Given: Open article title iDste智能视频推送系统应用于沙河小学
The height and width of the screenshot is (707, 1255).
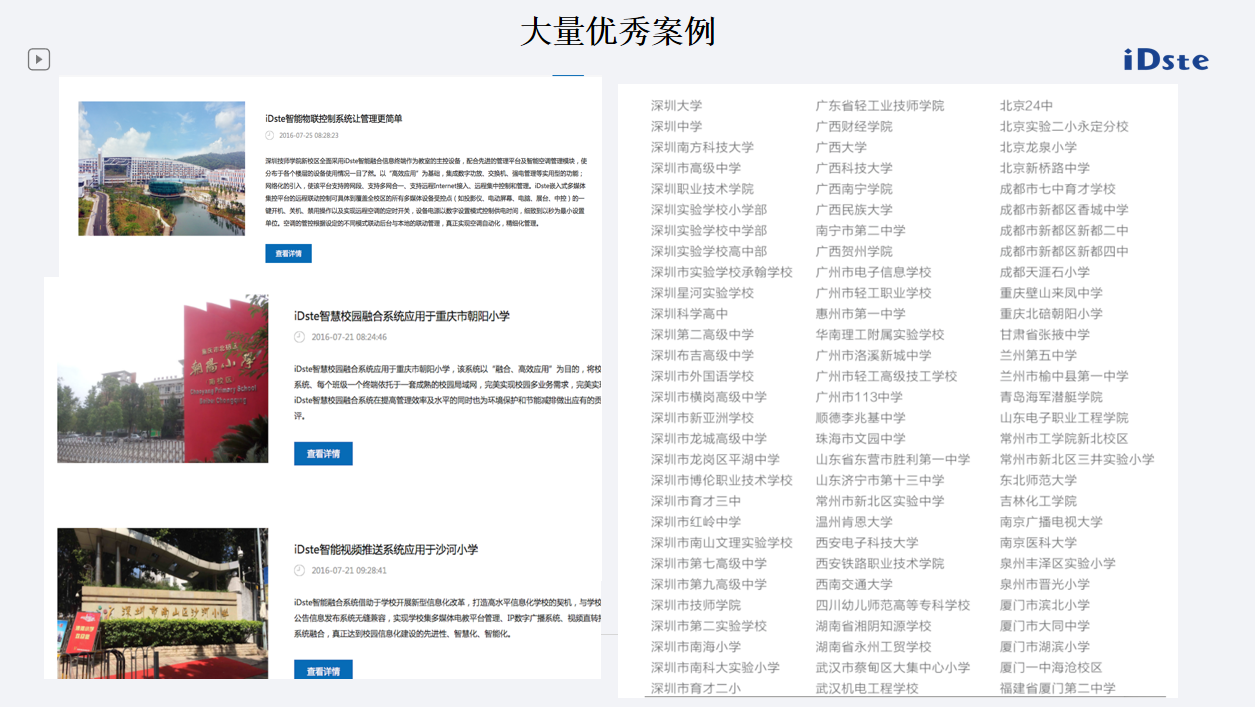Looking at the screenshot, I should [x=386, y=550].
